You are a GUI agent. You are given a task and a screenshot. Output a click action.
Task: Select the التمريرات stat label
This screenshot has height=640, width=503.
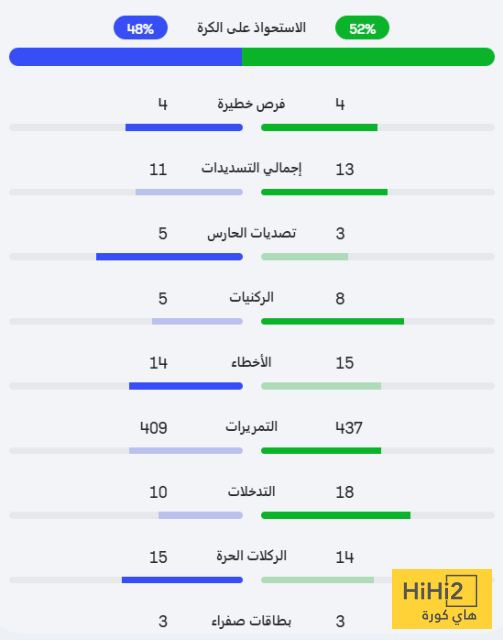pos(251,427)
